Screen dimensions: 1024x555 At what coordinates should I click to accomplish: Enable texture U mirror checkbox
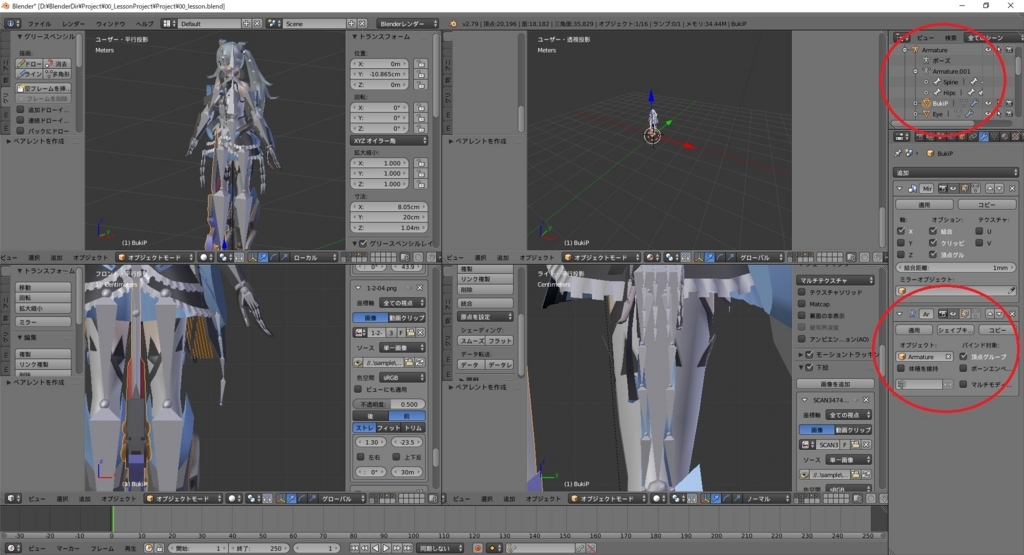pyautogui.click(x=979, y=231)
